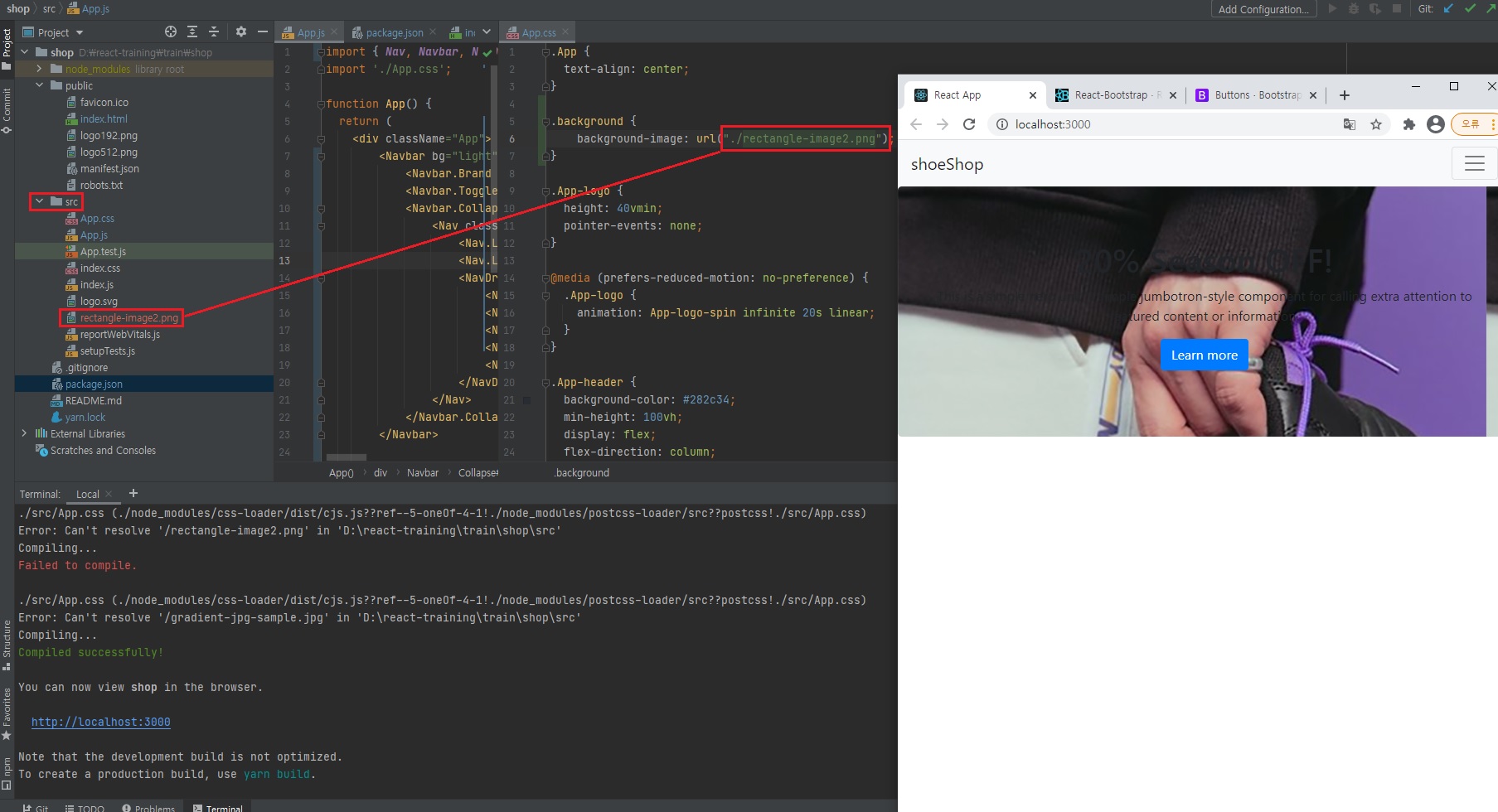The height and width of the screenshot is (812, 1498).
Task: Click the Expand All icon in Project panel
Action: pyautogui.click(x=192, y=32)
